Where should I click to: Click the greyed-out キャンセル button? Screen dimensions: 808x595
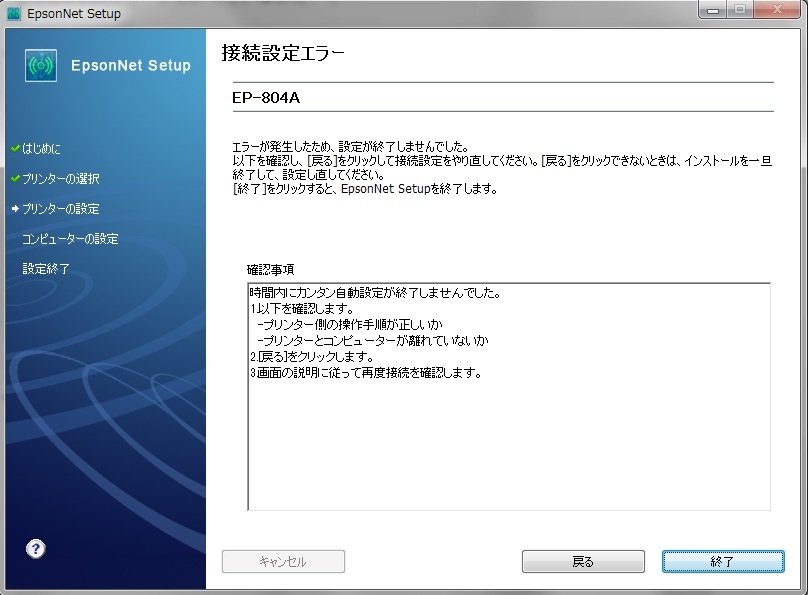283,561
